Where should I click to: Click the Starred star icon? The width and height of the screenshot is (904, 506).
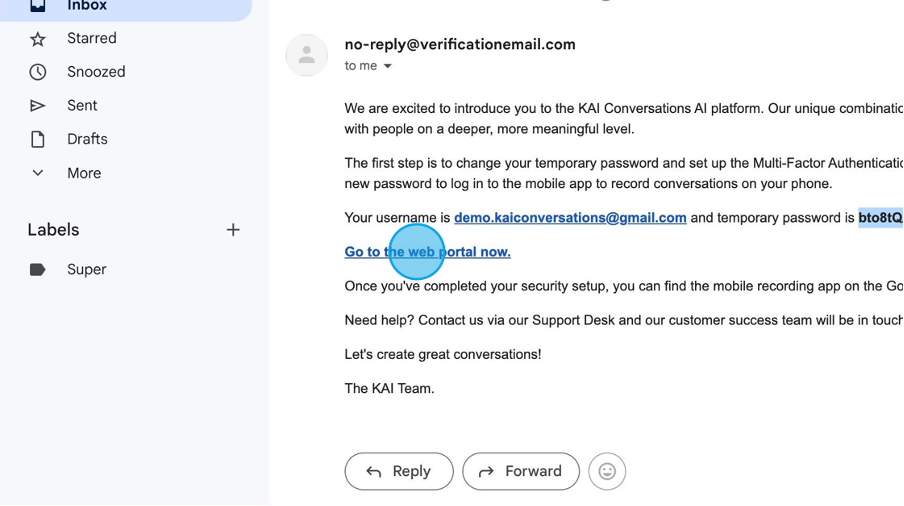point(38,39)
